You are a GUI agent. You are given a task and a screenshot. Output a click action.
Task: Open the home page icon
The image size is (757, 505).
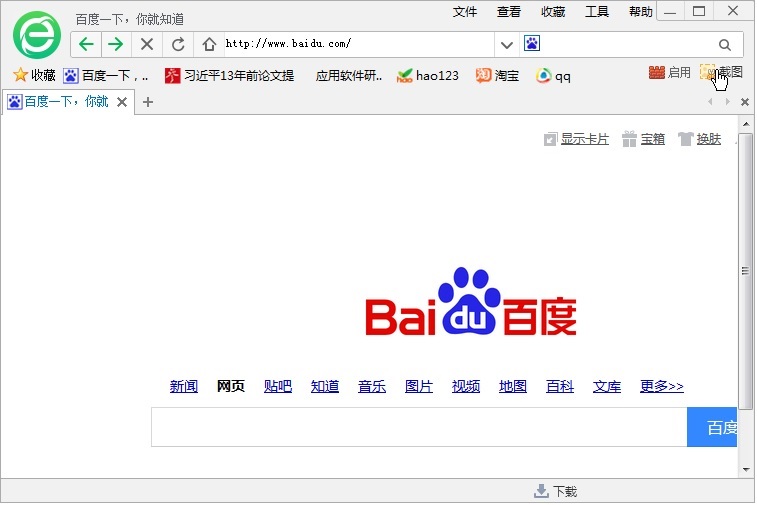point(209,44)
